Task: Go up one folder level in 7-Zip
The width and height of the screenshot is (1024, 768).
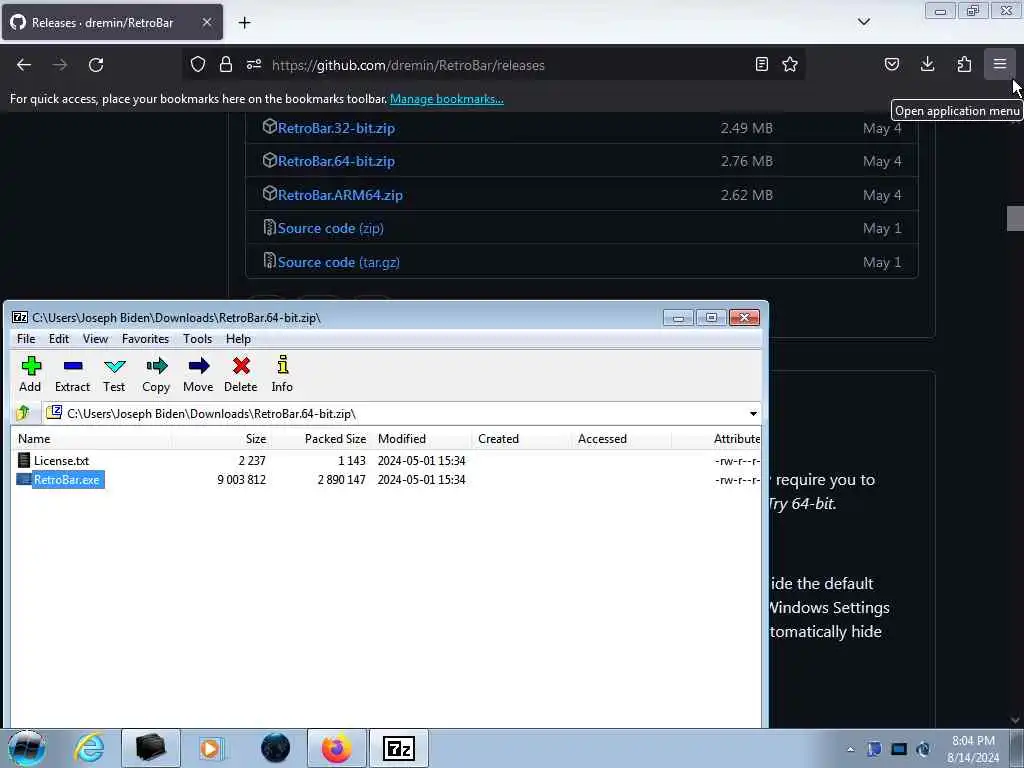Action: (x=24, y=413)
